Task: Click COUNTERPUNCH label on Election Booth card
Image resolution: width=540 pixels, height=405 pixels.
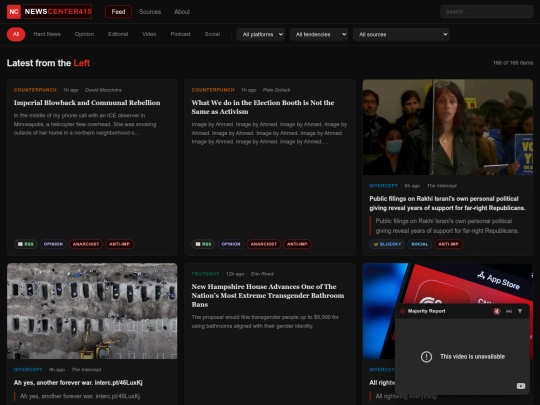Action: pyautogui.click(x=213, y=90)
